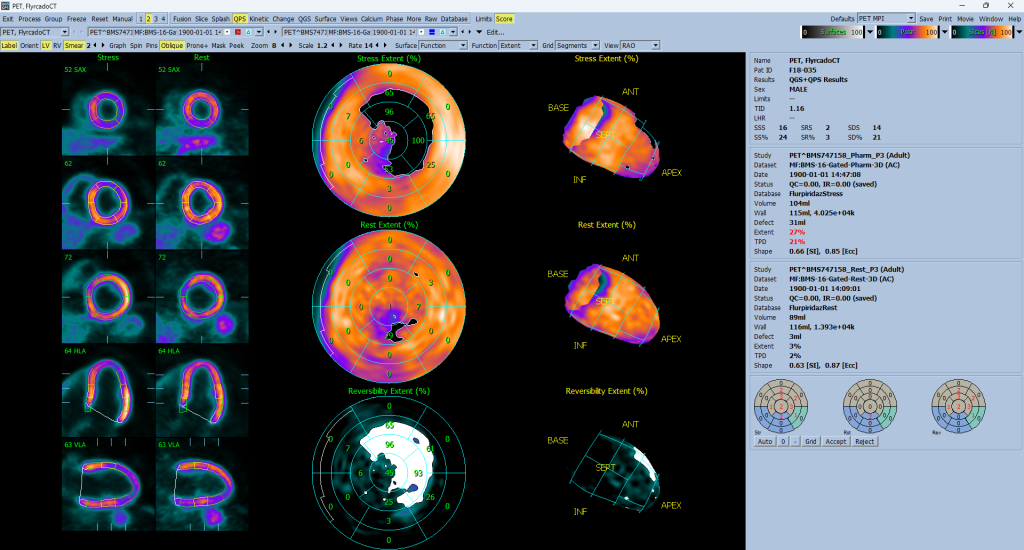Viewport: 1024px width, 550px height.
Task: Open the Polar color scale arrow menu
Action: coord(945,31)
